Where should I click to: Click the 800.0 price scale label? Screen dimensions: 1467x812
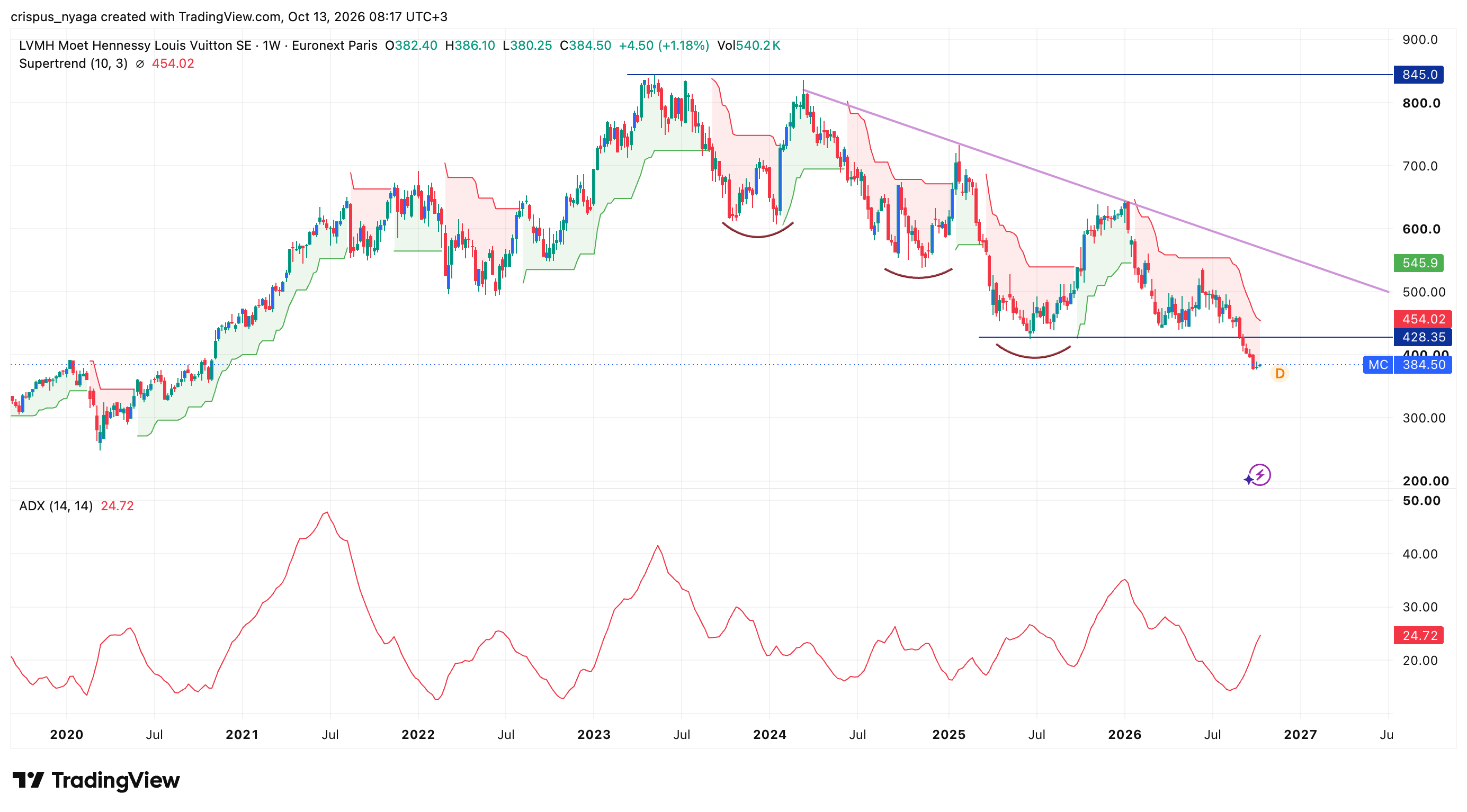tap(1421, 103)
